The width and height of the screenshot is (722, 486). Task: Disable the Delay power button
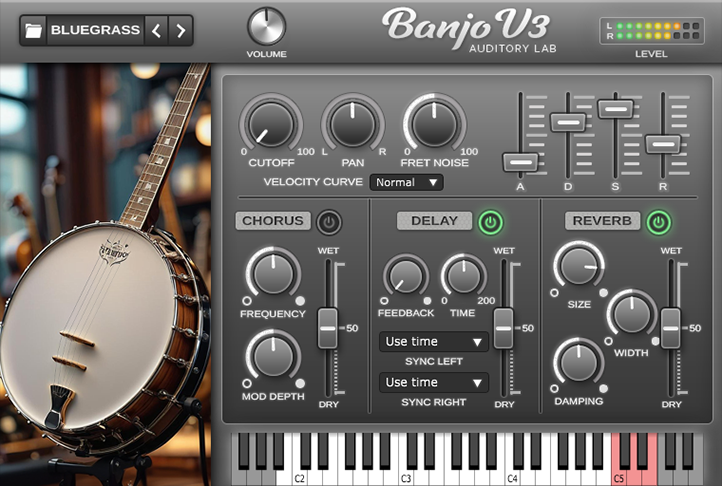pyautogui.click(x=490, y=221)
